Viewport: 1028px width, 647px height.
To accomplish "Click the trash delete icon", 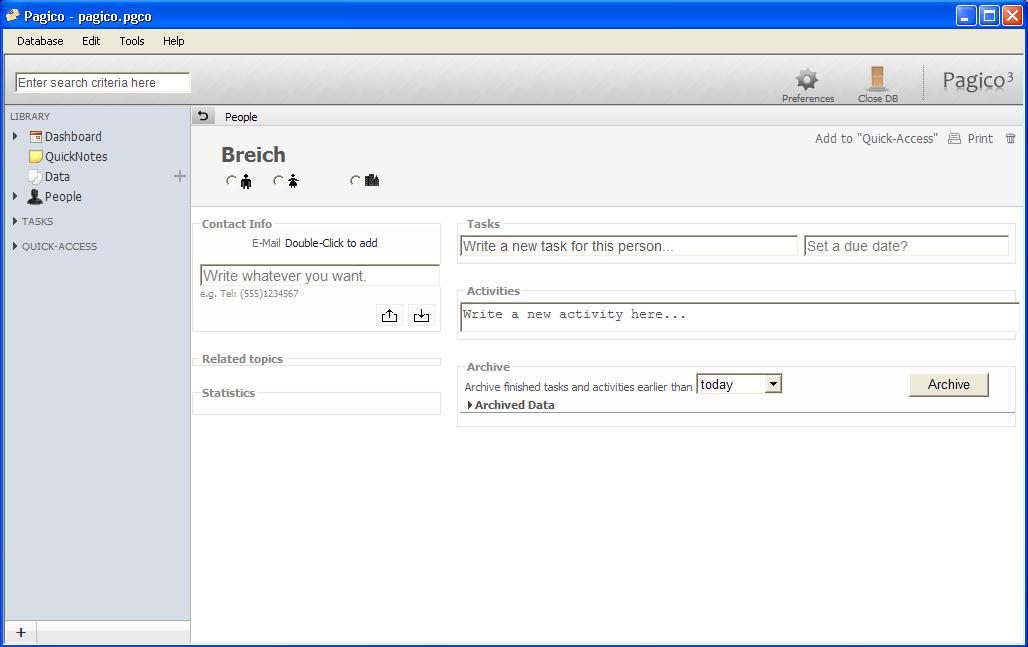I will [1010, 138].
